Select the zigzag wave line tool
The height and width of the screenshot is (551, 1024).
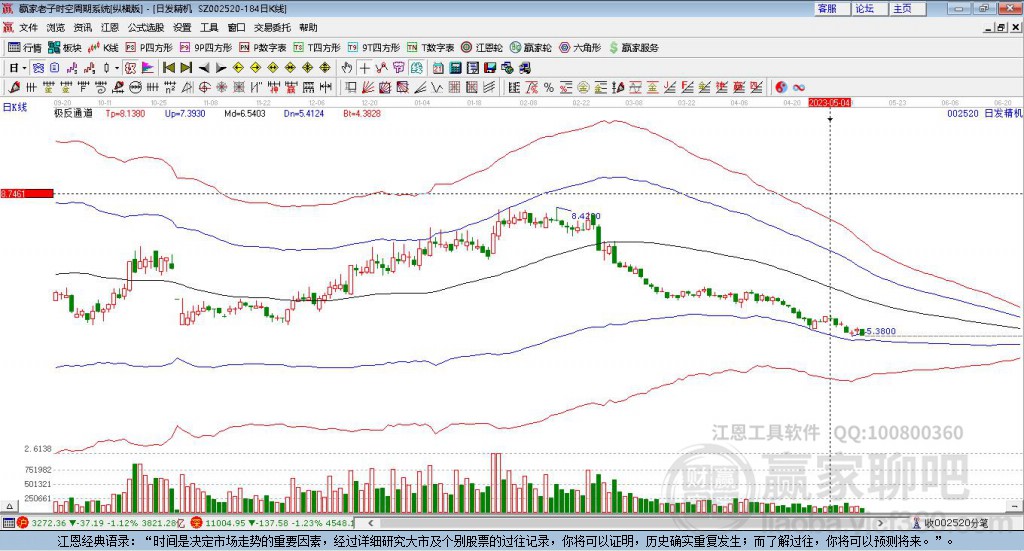(436, 87)
